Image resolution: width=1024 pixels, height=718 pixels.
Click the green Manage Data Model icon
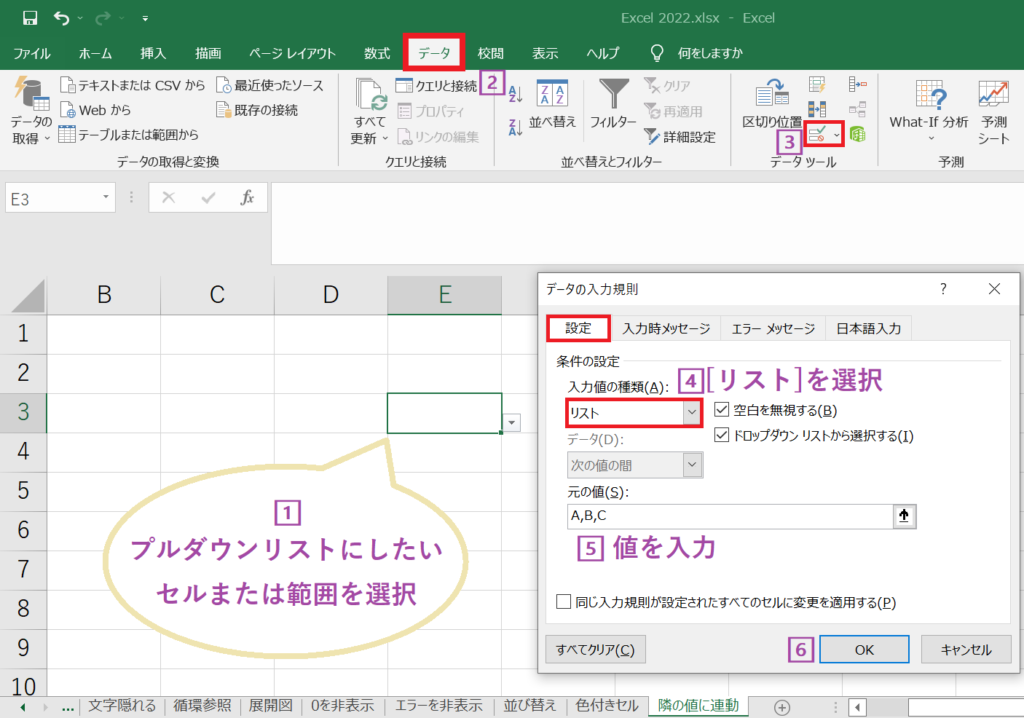click(857, 134)
